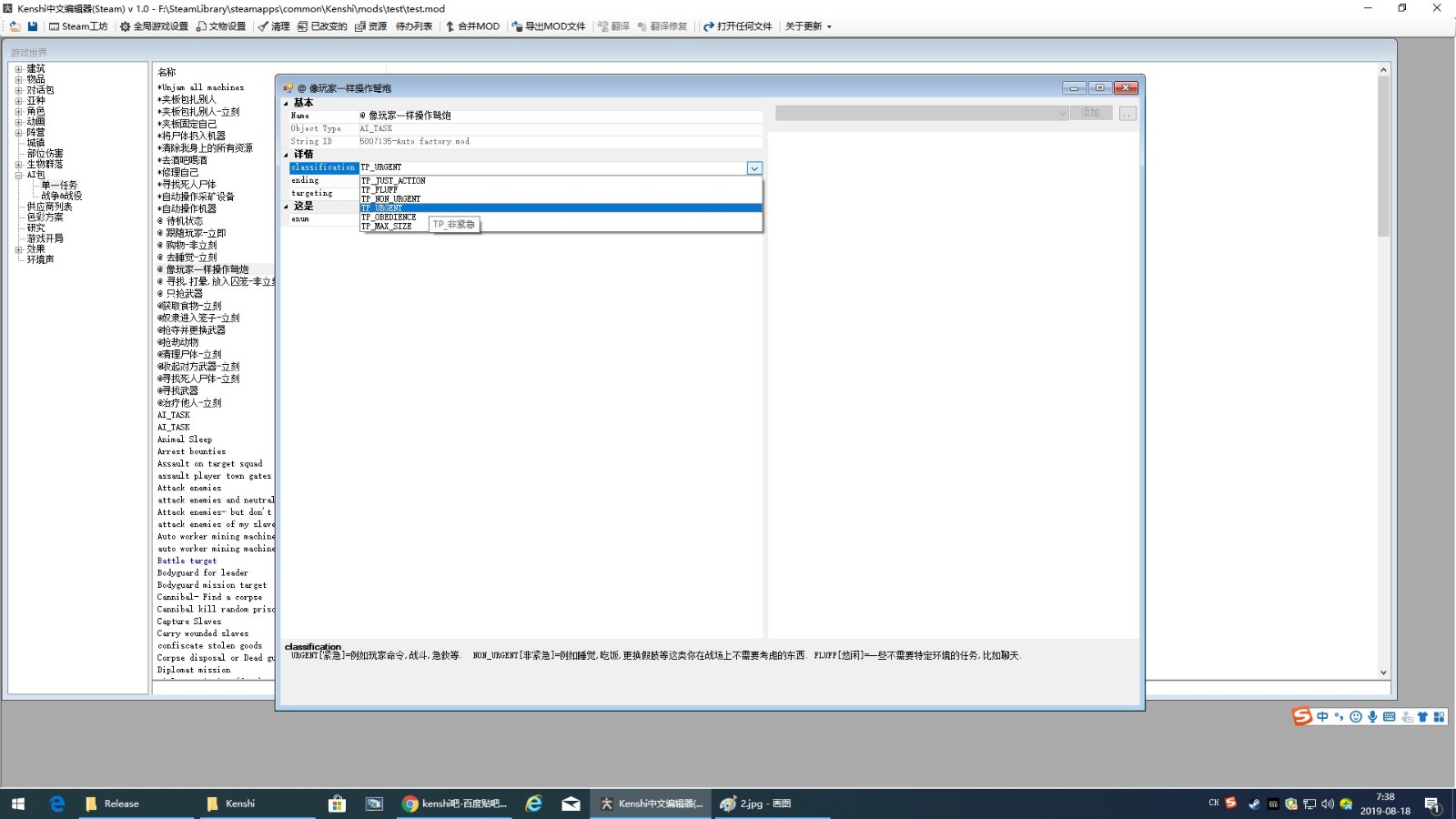Viewport: 1456px width, 819px height.
Task: Click the 清理 broom toolbar button
Action: (x=274, y=26)
